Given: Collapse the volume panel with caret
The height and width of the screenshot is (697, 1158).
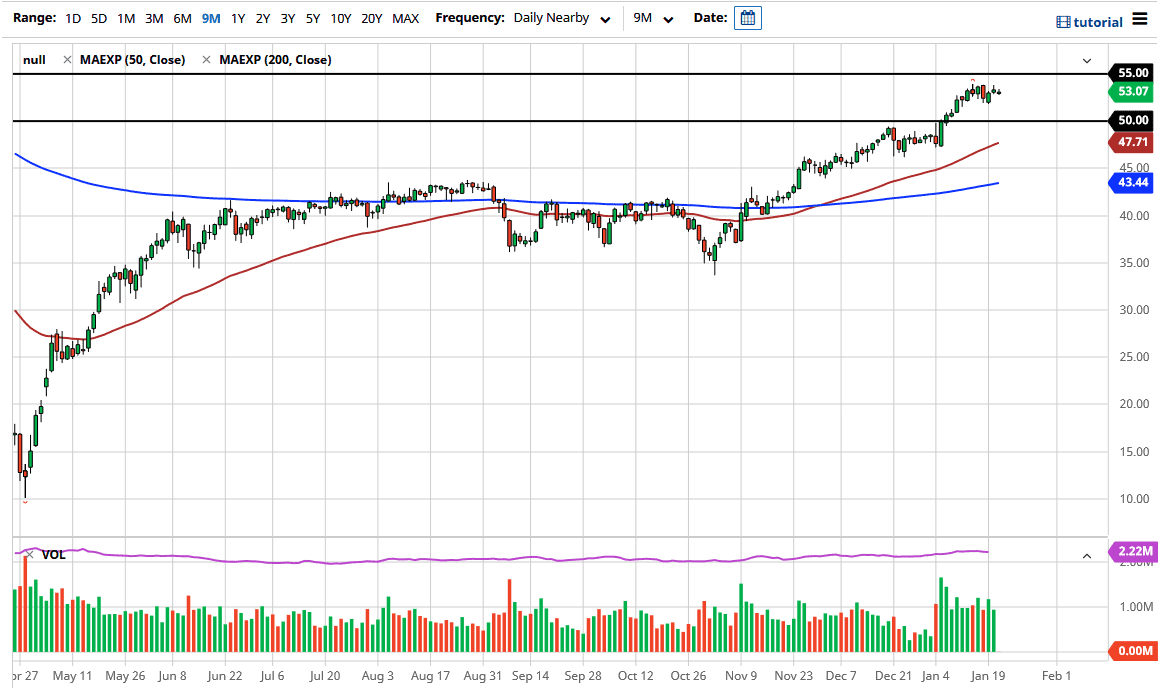Looking at the screenshot, I should click(x=1087, y=555).
